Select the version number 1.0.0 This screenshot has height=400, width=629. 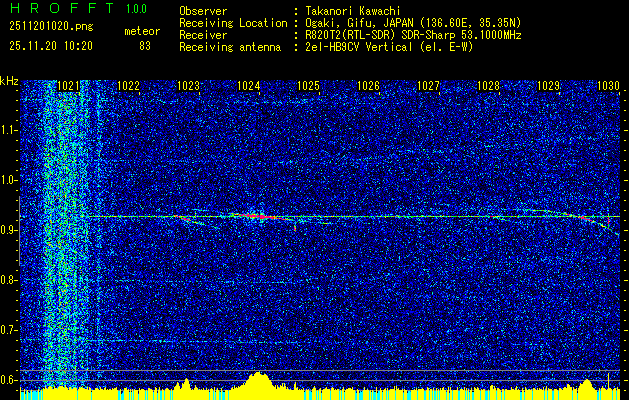[136, 8]
